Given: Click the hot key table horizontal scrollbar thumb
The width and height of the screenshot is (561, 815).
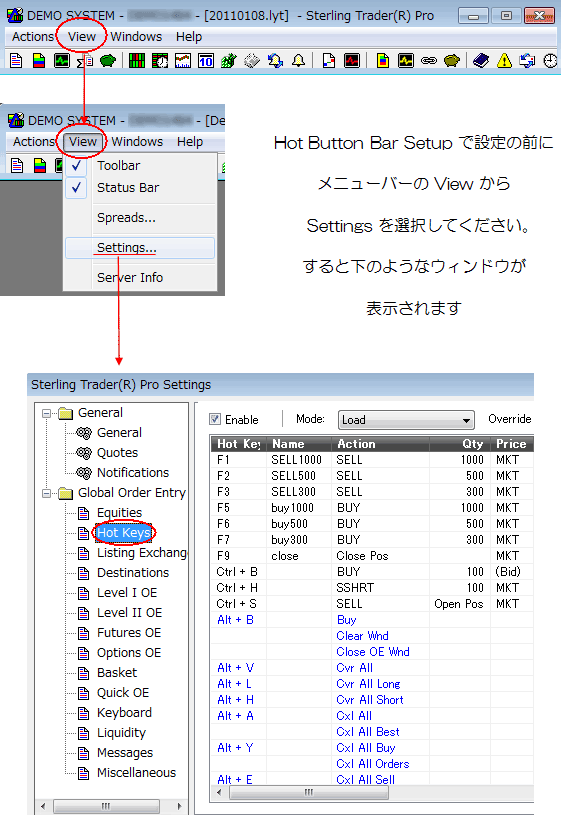Looking at the screenshot, I should coord(309,793).
